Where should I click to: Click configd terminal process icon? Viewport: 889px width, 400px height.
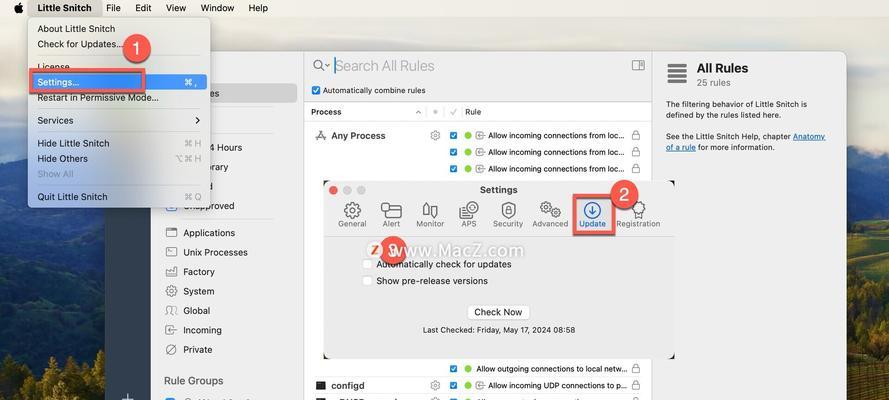click(321, 385)
